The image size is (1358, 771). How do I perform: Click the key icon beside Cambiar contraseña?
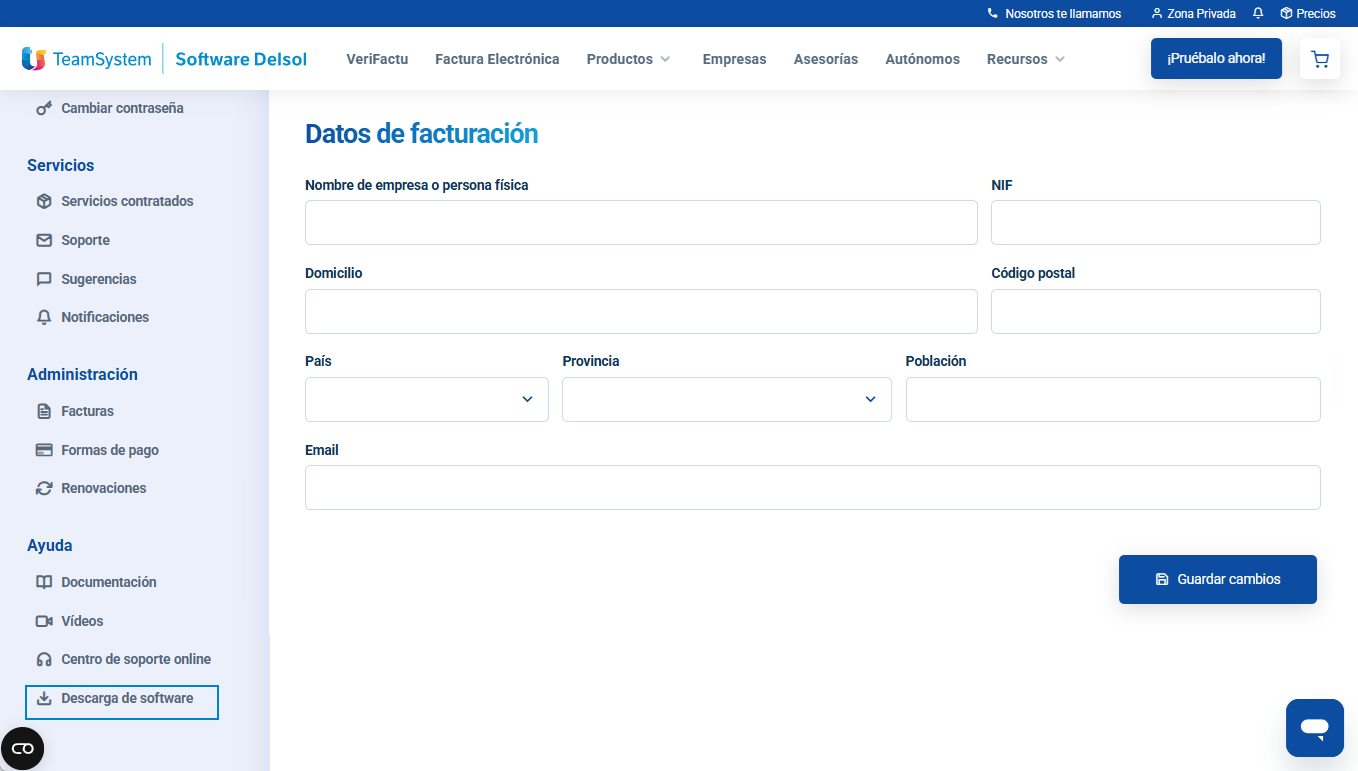[44, 108]
